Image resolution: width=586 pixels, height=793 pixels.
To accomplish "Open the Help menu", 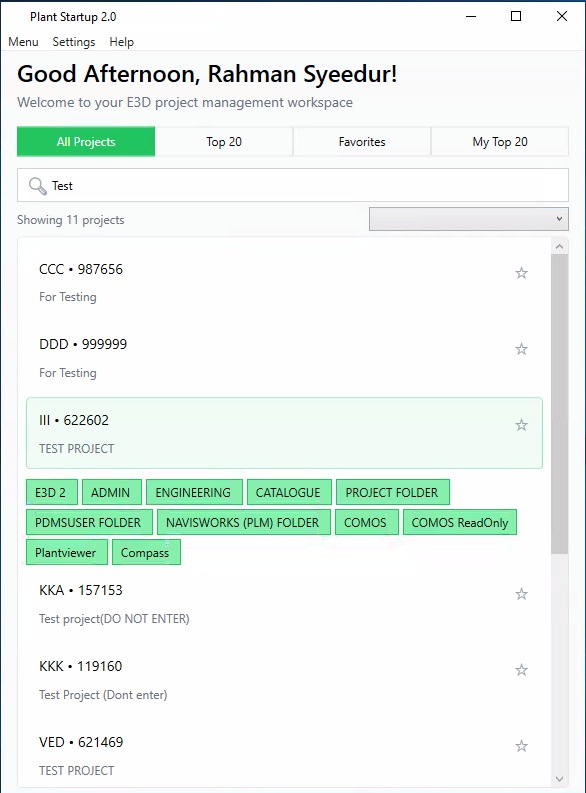I will tap(121, 42).
